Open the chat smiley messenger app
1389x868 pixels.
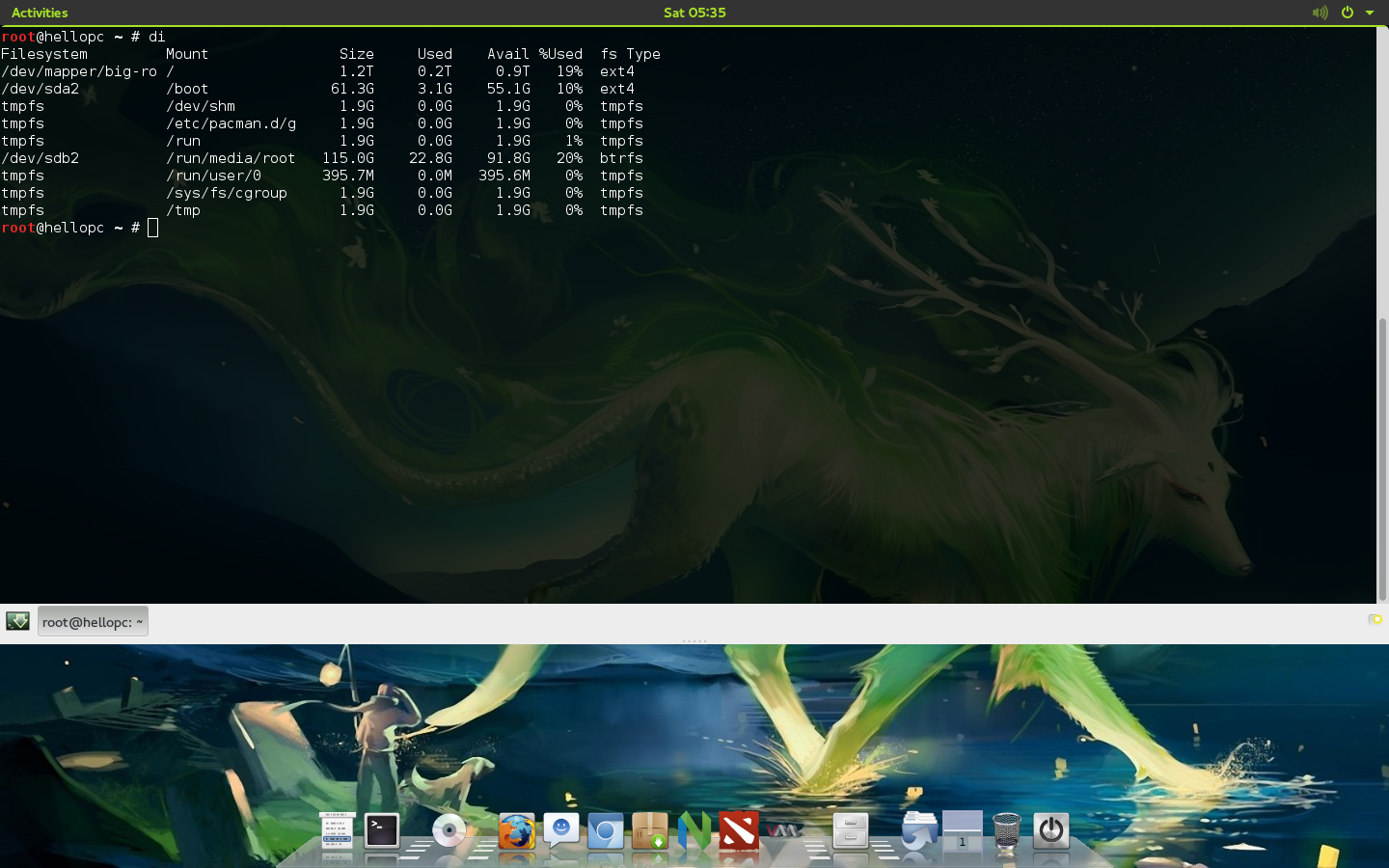coord(561,830)
